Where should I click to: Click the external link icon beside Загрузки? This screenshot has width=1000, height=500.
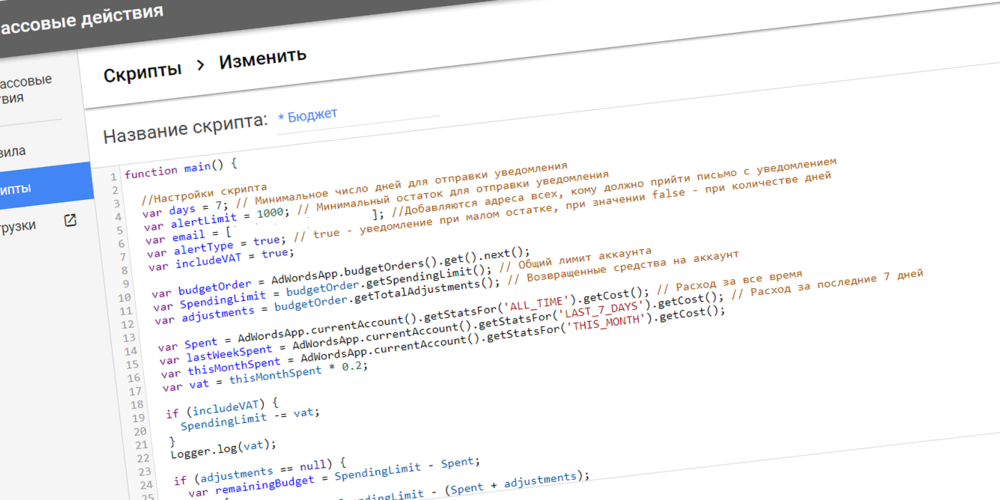pyautogui.click(x=70, y=220)
